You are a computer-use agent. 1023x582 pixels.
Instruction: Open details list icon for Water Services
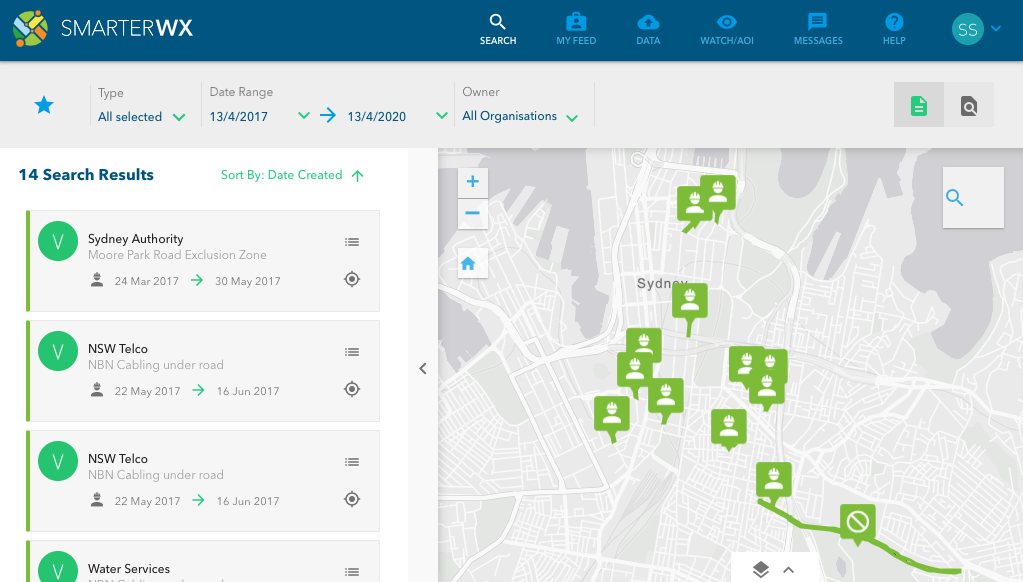[x=352, y=572]
